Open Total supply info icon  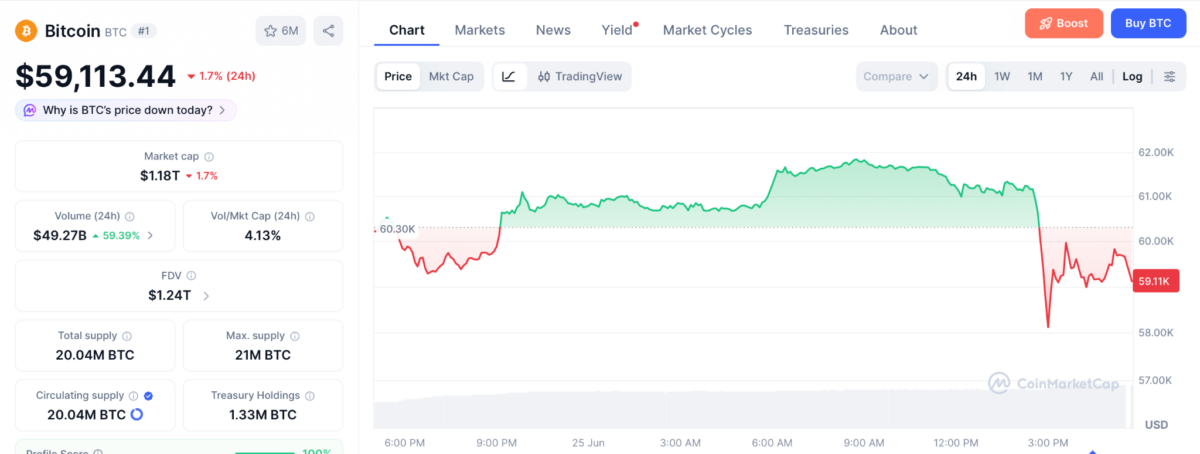(127, 336)
